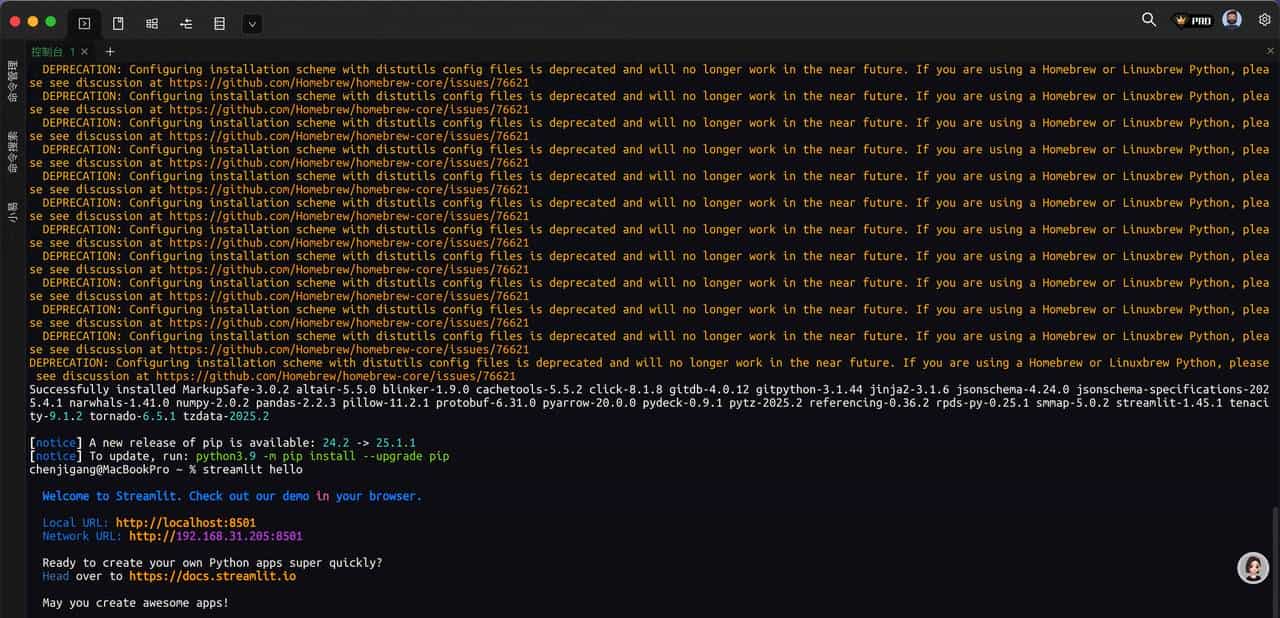This screenshot has width=1280, height=618.
Task: Click the document page icon in toolbar
Action: pos(118,23)
